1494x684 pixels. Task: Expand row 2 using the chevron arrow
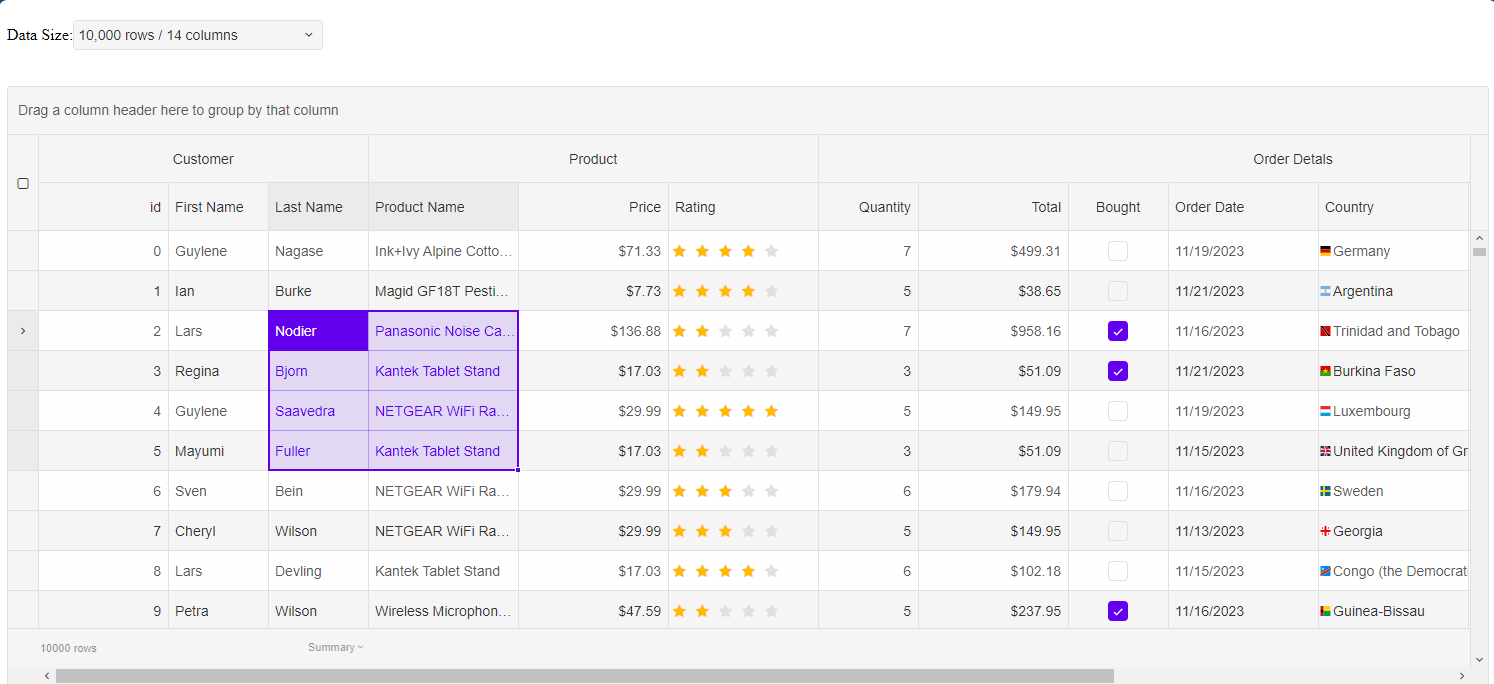23,331
